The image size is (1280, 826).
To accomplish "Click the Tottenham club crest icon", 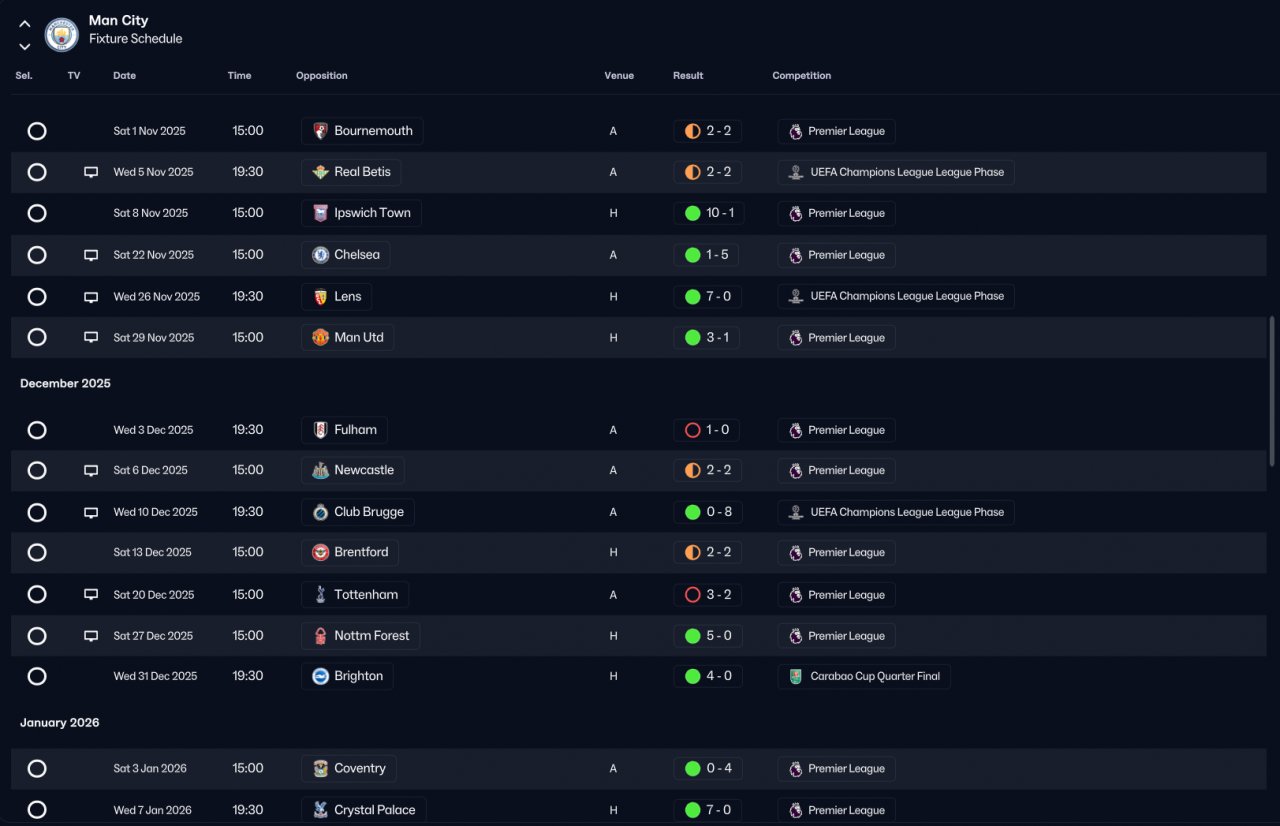I will click(320, 595).
